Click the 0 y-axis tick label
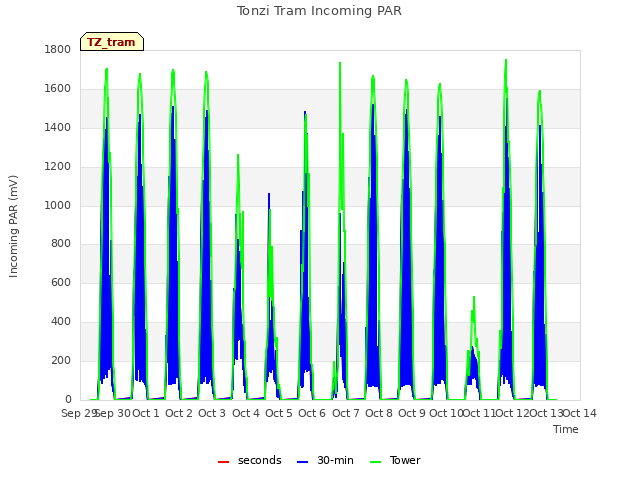Screen dimensions: 640x480 [68, 399]
